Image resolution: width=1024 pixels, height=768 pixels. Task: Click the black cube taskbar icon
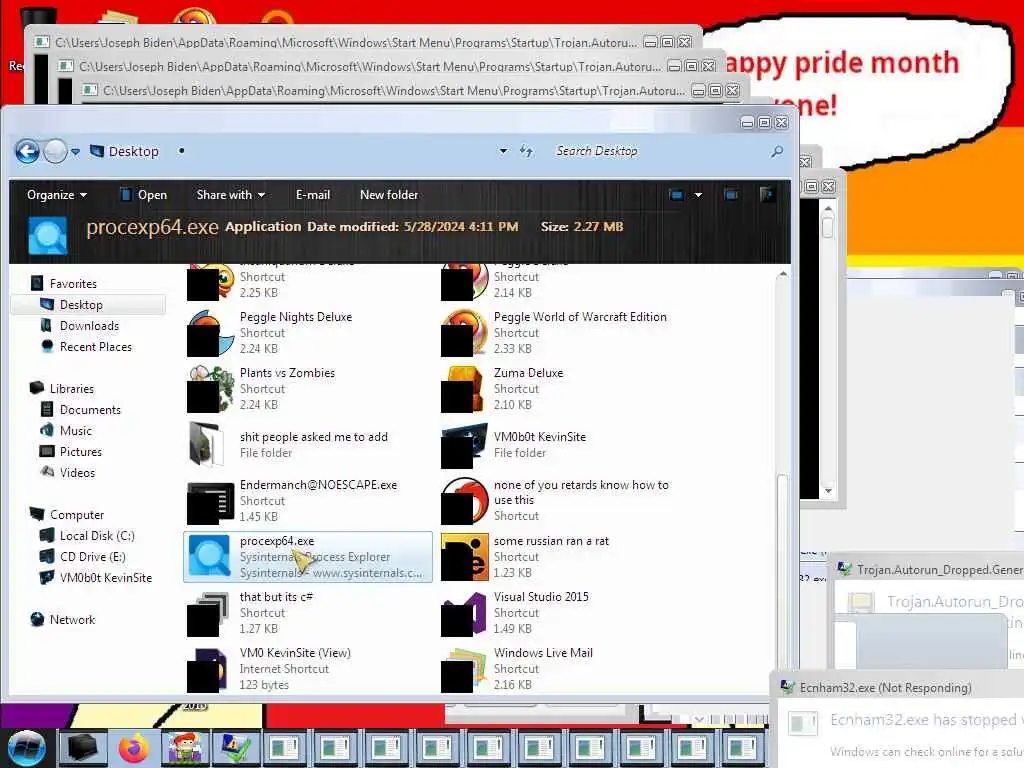(x=82, y=748)
